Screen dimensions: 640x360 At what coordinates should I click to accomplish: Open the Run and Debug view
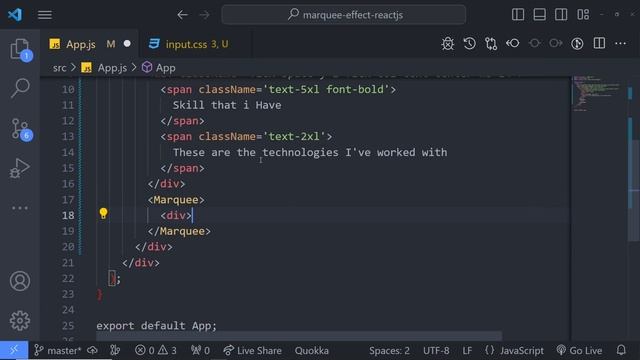click(x=20, y=168)
